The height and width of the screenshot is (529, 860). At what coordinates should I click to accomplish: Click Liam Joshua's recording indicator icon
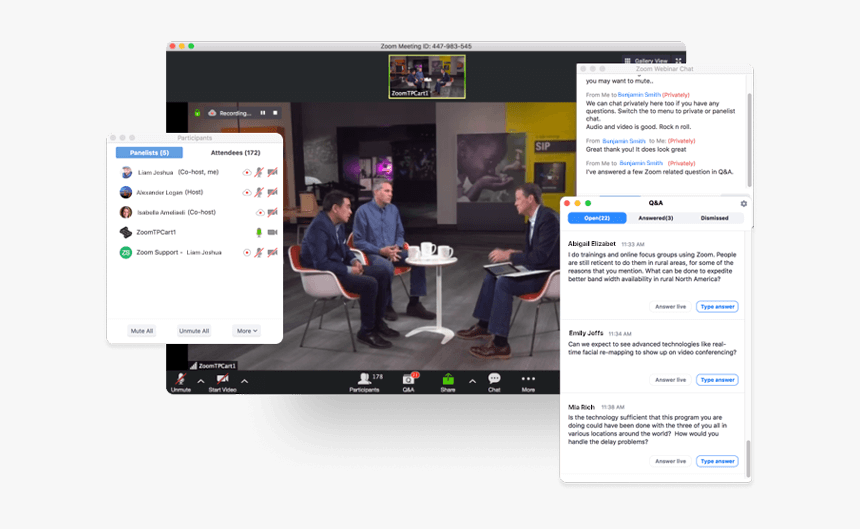tap(247, 173)
